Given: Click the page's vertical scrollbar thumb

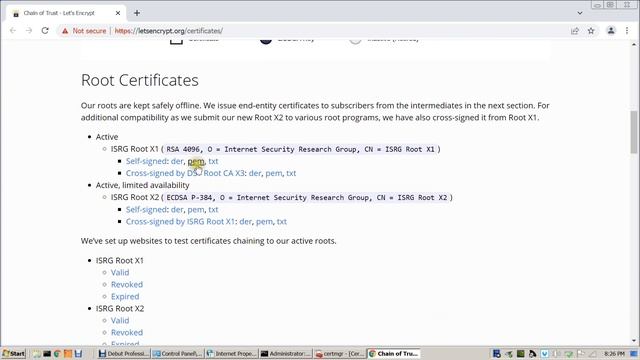Looking at the screenshot, I should (633, 131).
